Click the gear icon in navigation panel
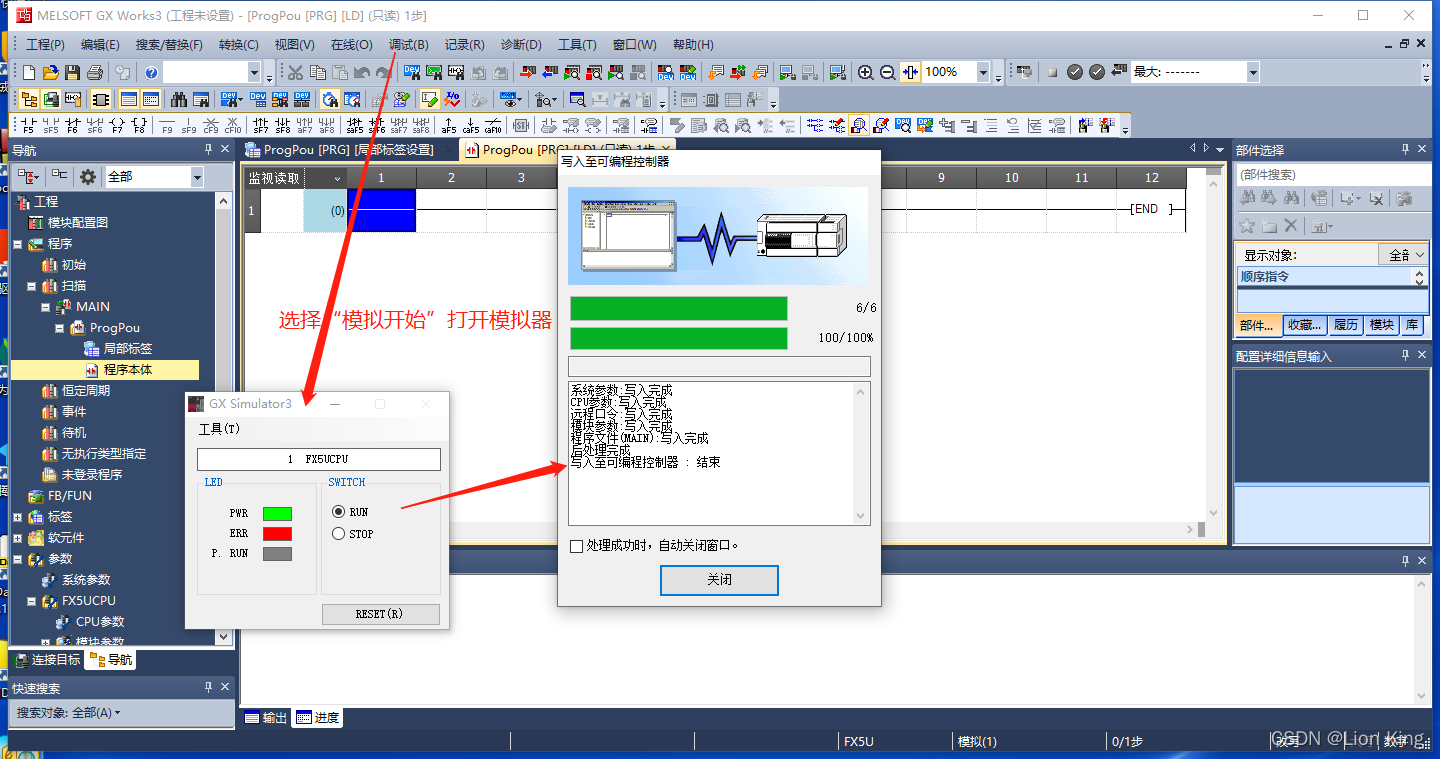Image resolution: width=1440 pixels, height=759 pixels. pos(88,177)
